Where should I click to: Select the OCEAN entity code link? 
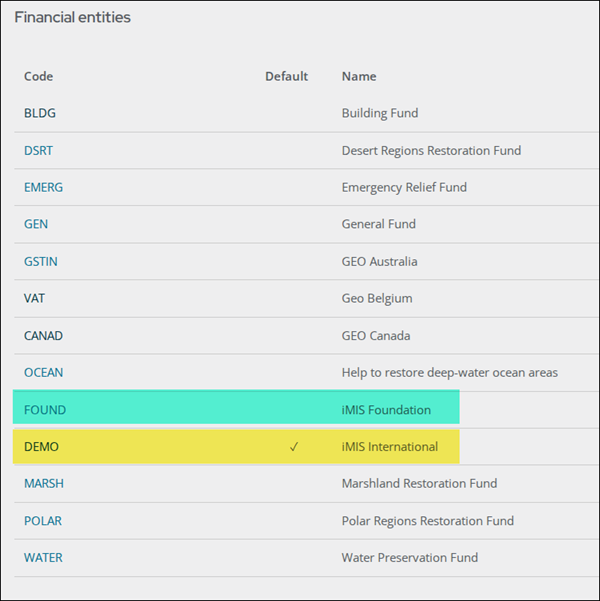tap(43, 372)
